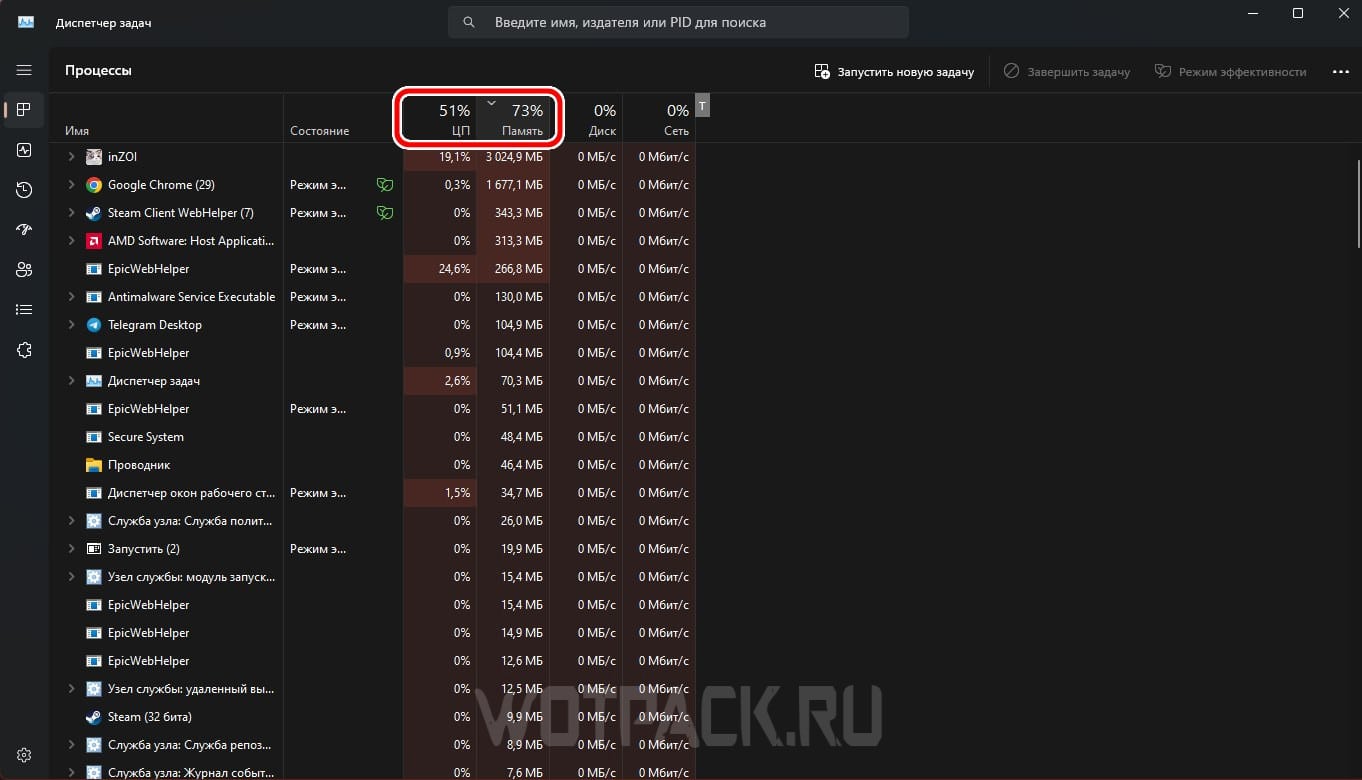Image resolution: width=1362 pixels, height=780 pixels.
Task: Expand the Google Chrome (29) group
Action: [71, 185]
